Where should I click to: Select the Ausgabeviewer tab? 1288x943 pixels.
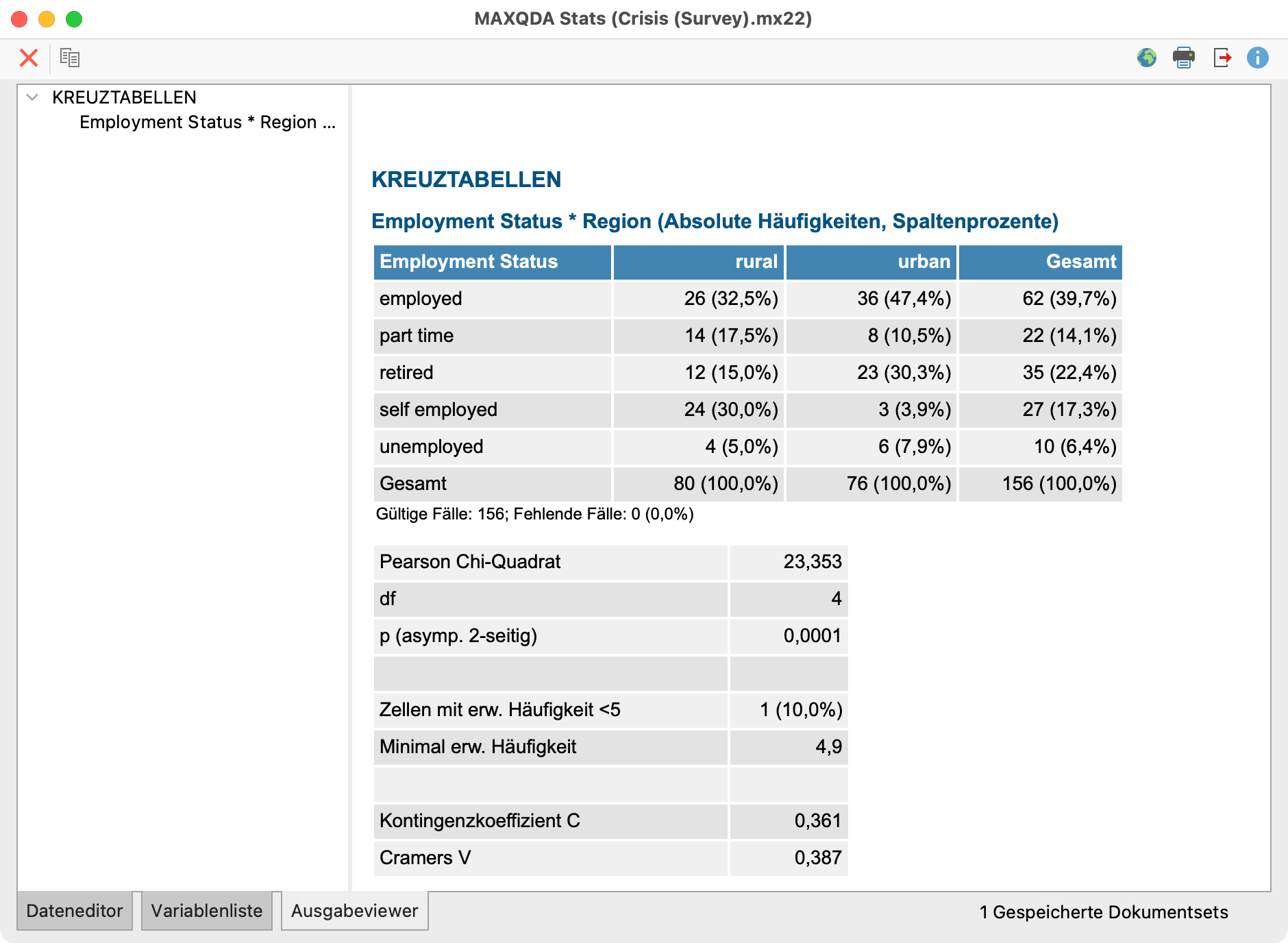coord(355,911)
